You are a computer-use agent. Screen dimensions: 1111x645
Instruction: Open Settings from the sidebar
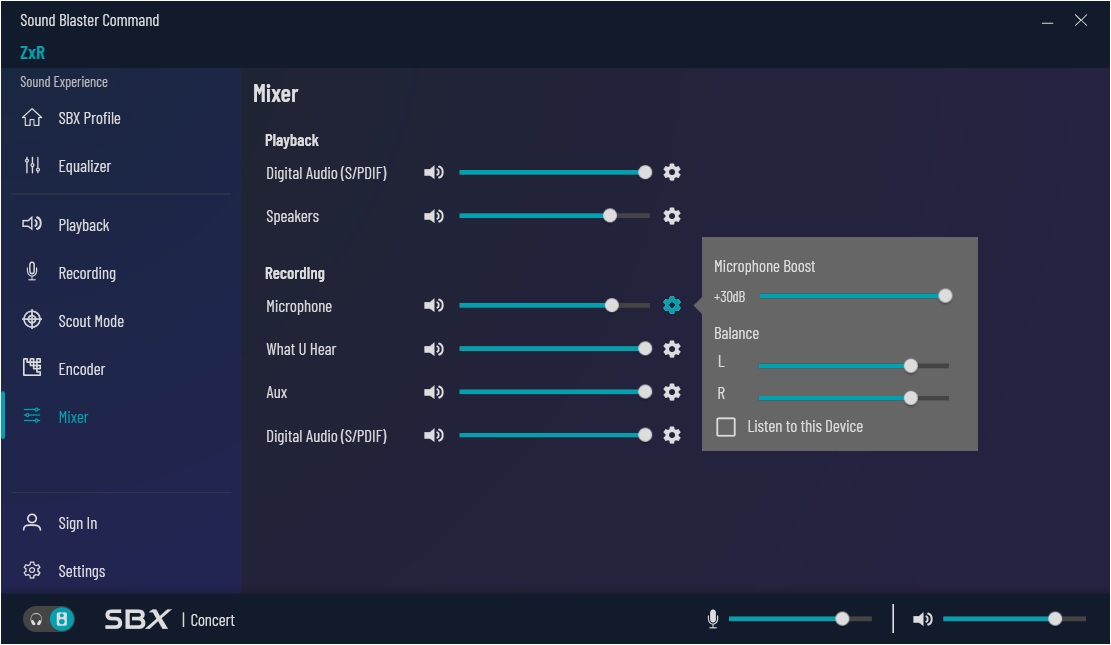[81, 571]
